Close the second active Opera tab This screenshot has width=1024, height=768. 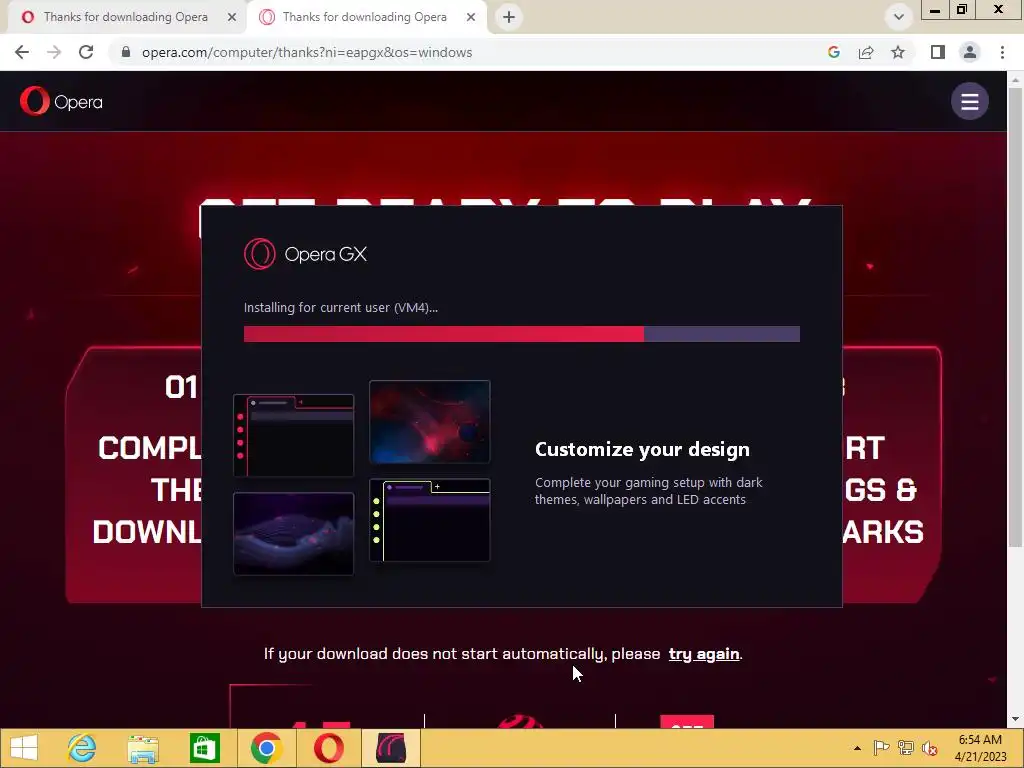click(x=471, y=17)
